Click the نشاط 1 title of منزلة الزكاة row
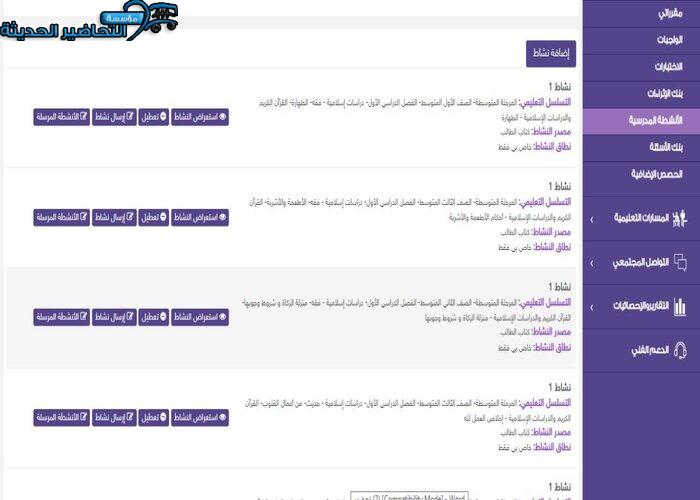Viewport: 700px width, 500px height. pos(560,287)
